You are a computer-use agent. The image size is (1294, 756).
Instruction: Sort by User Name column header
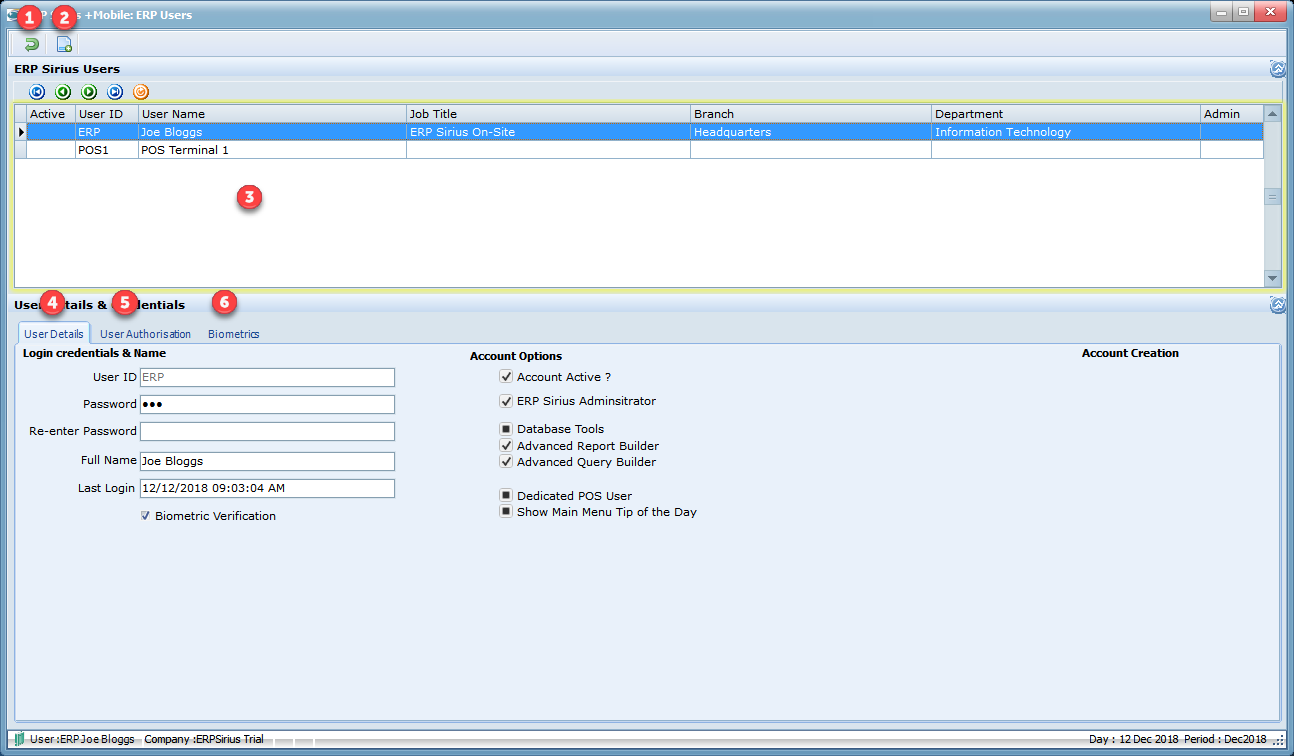tap(272, 114)
